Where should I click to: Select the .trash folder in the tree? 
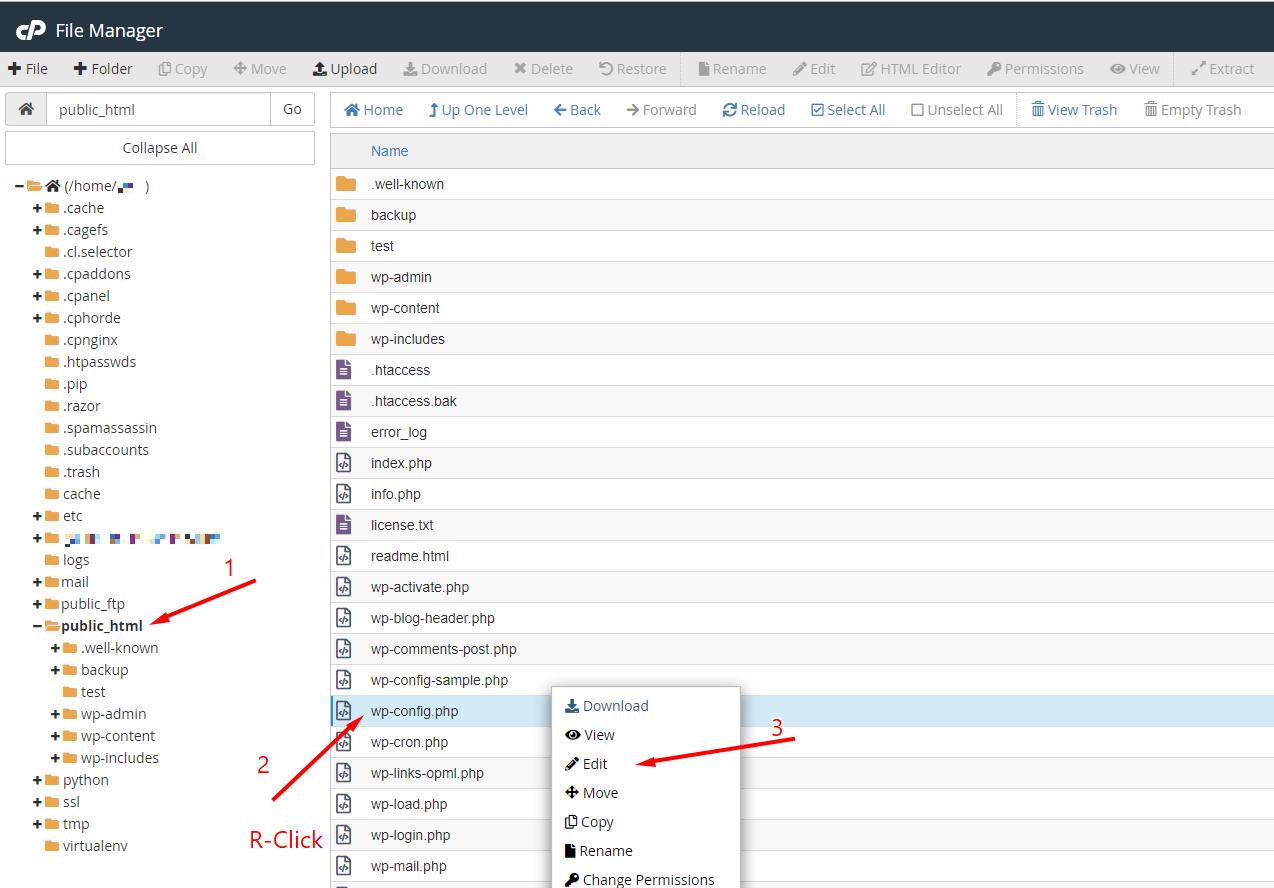(x=81, y=472)
